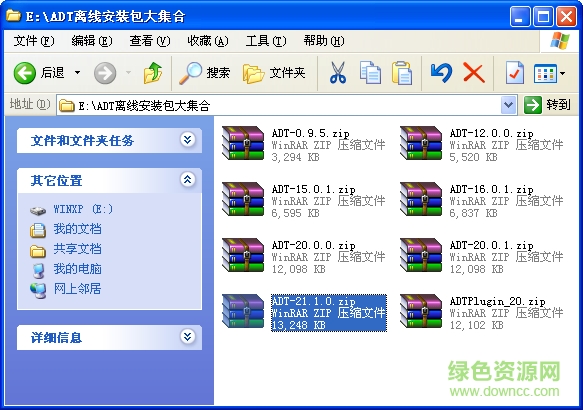
Task: Select the ADT-20.0.0.zip archive icon
Action: pos(243,255)
